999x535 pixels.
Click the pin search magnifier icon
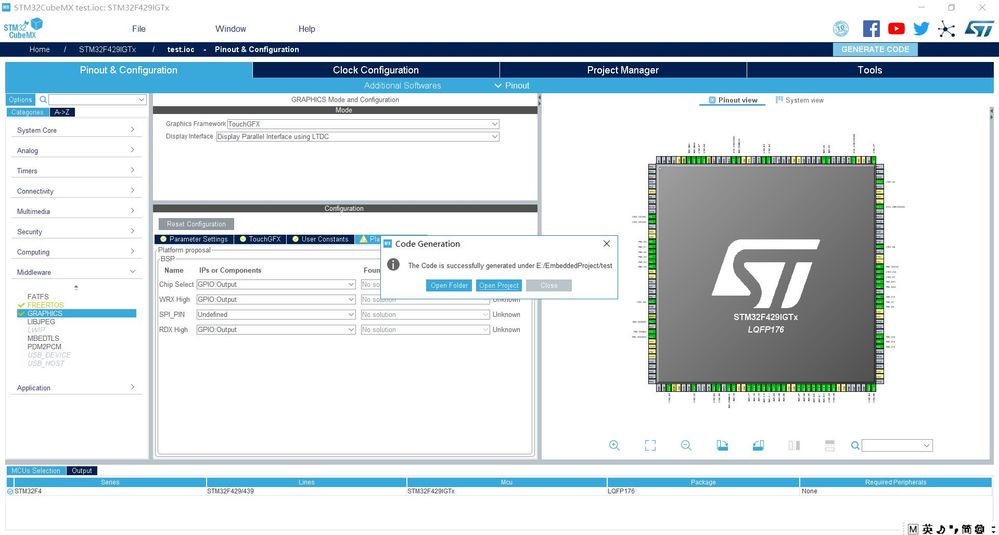click(x=856, y=445)
